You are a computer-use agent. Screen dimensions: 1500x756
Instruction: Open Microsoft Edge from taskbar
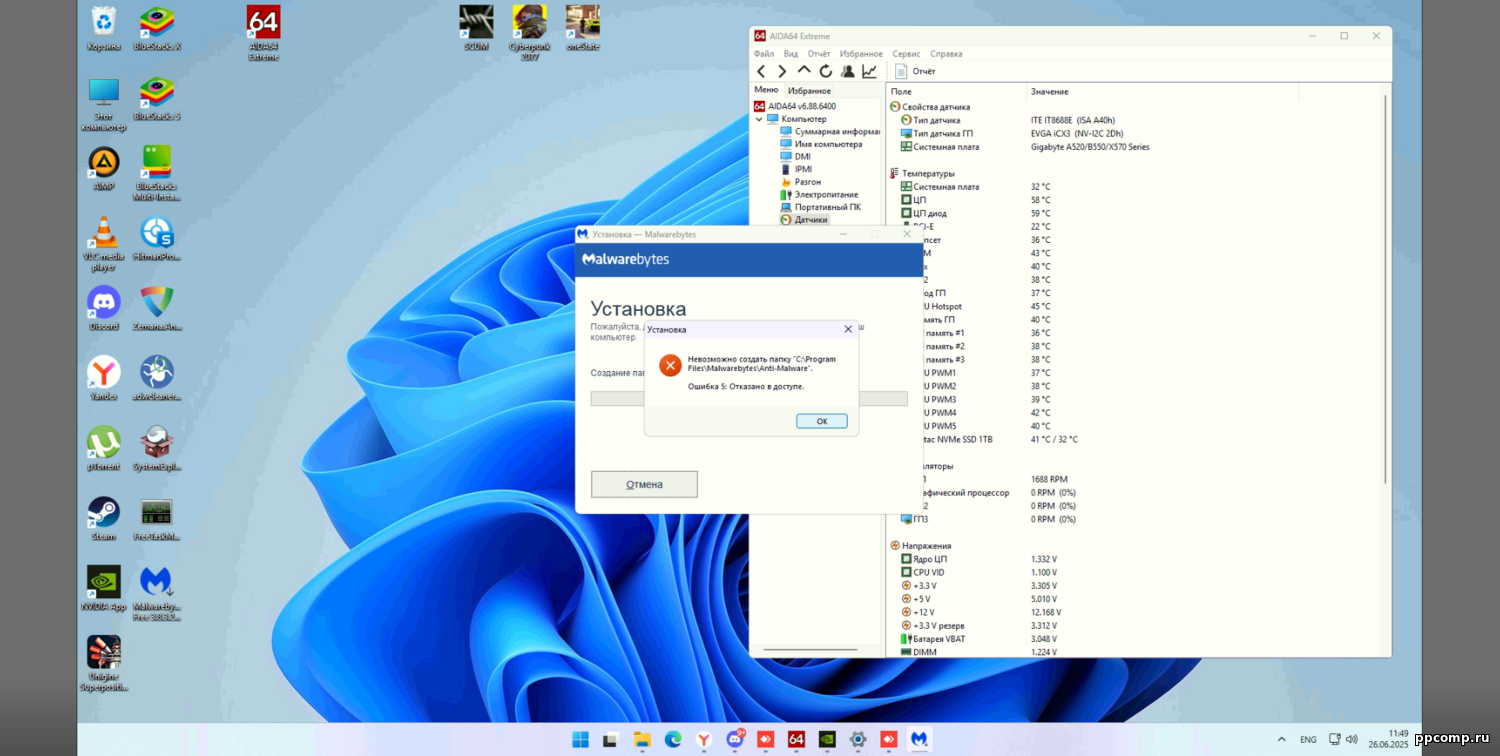pos(673,739)
